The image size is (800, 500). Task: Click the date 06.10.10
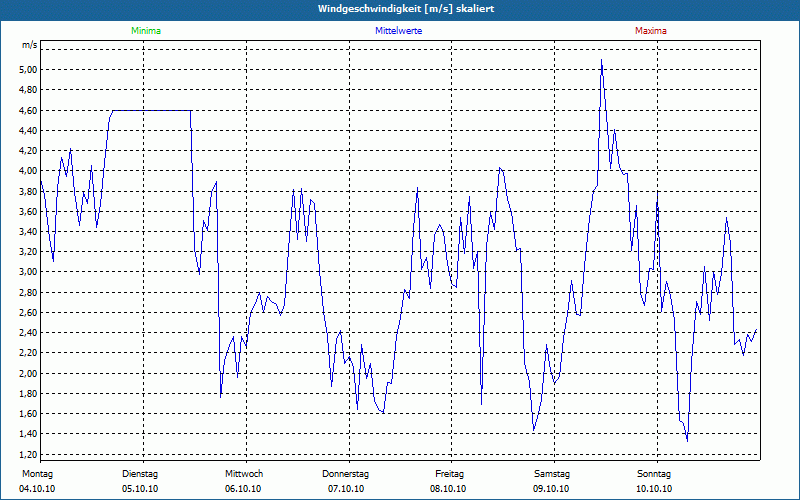(243, 489)
